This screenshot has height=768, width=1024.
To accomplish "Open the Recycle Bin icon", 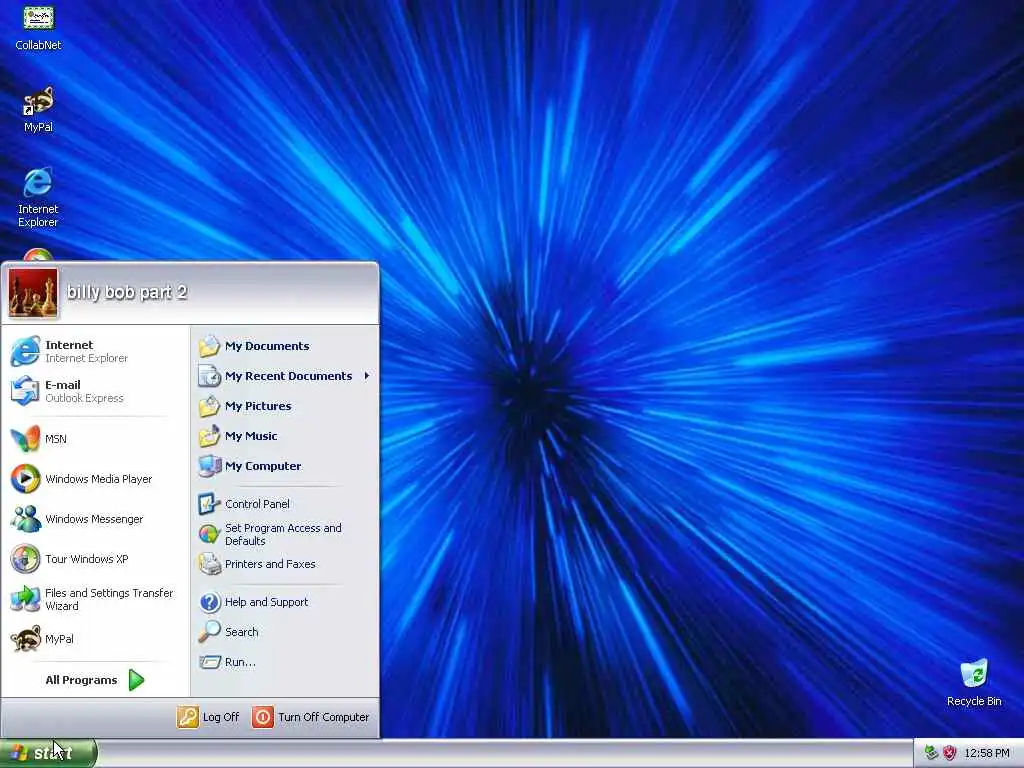I will [x=974, y=683].
